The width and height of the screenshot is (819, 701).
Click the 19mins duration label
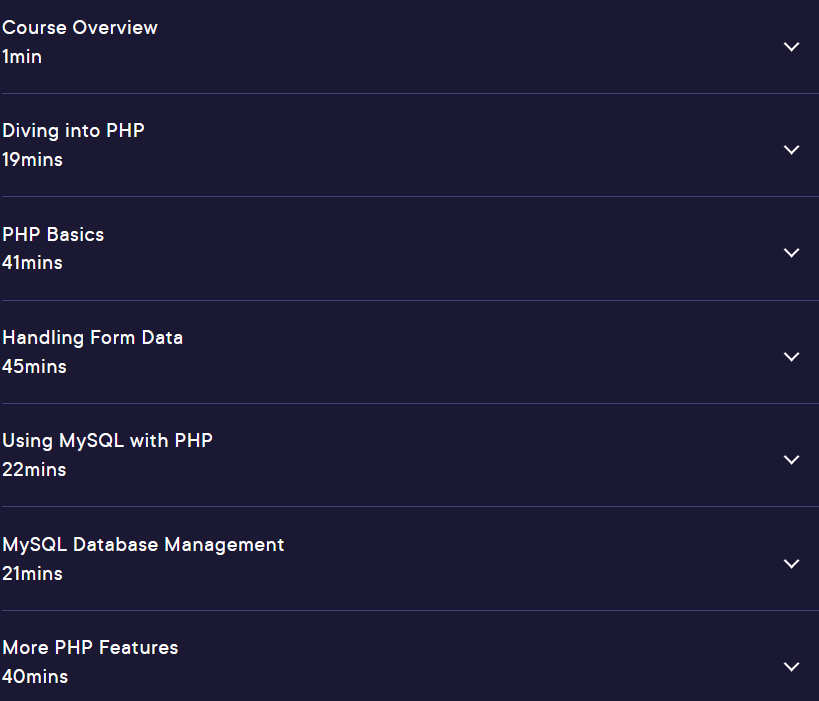click(x=32, y=159)
